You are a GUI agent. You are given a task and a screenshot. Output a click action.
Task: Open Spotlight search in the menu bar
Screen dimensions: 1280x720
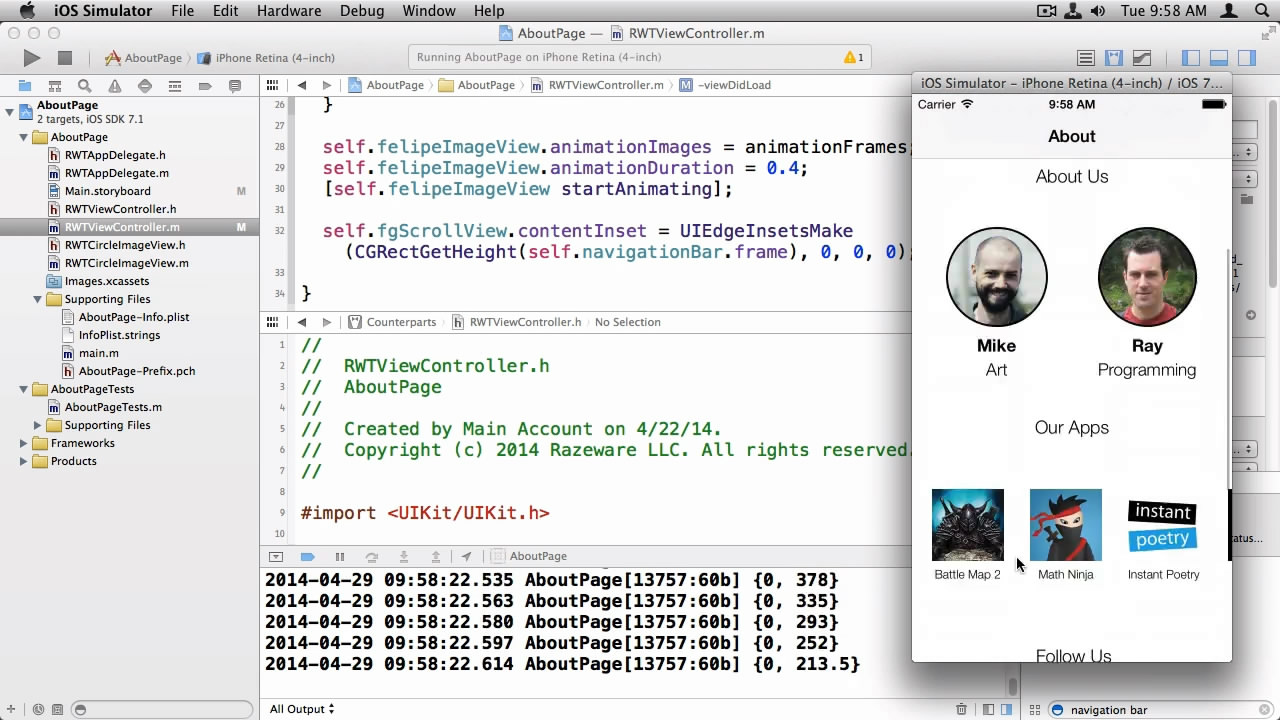click(1260, 11)
